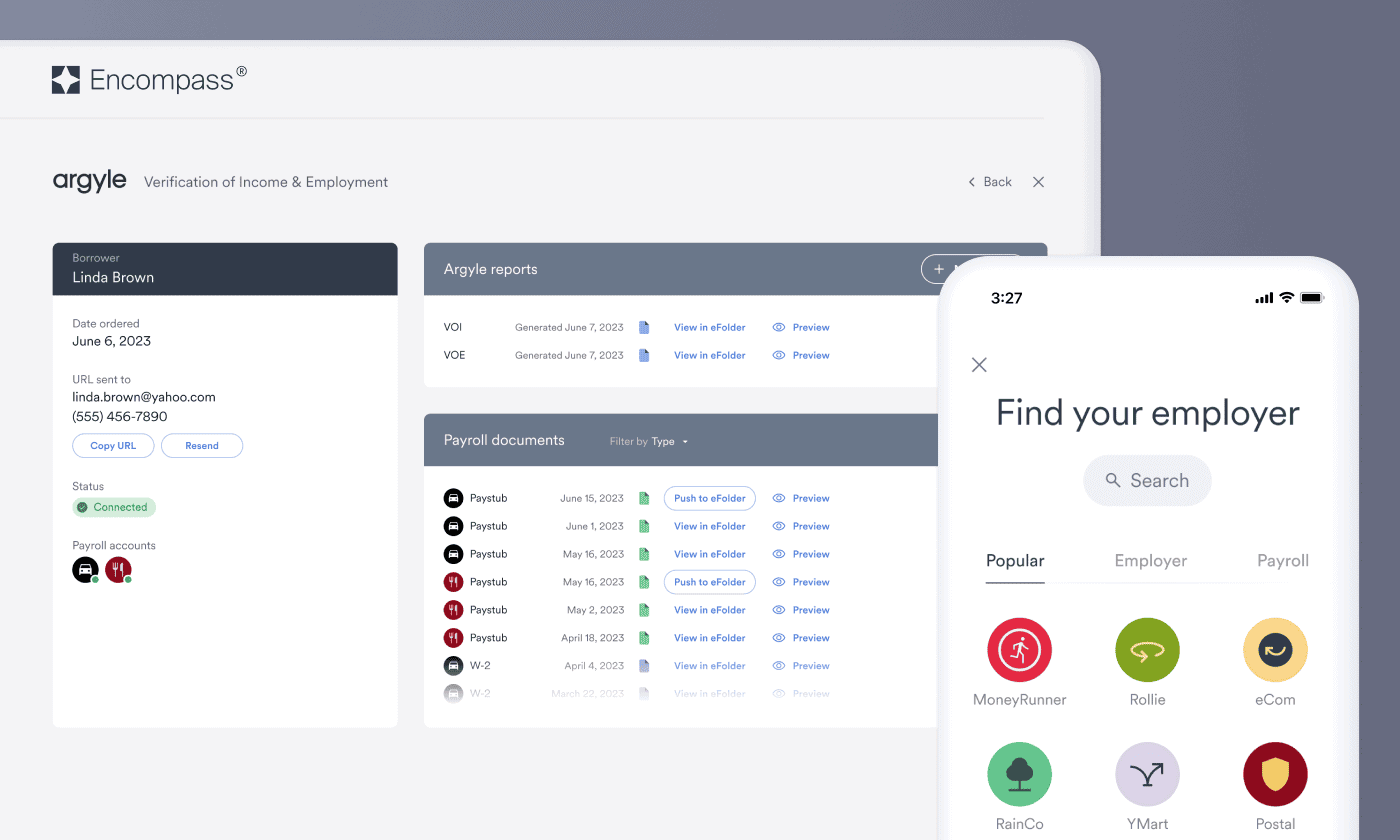The height and width of the screenshot is (840, 1400).
Task: Click the green Connected status check icon
Action: tap(83, 507)
